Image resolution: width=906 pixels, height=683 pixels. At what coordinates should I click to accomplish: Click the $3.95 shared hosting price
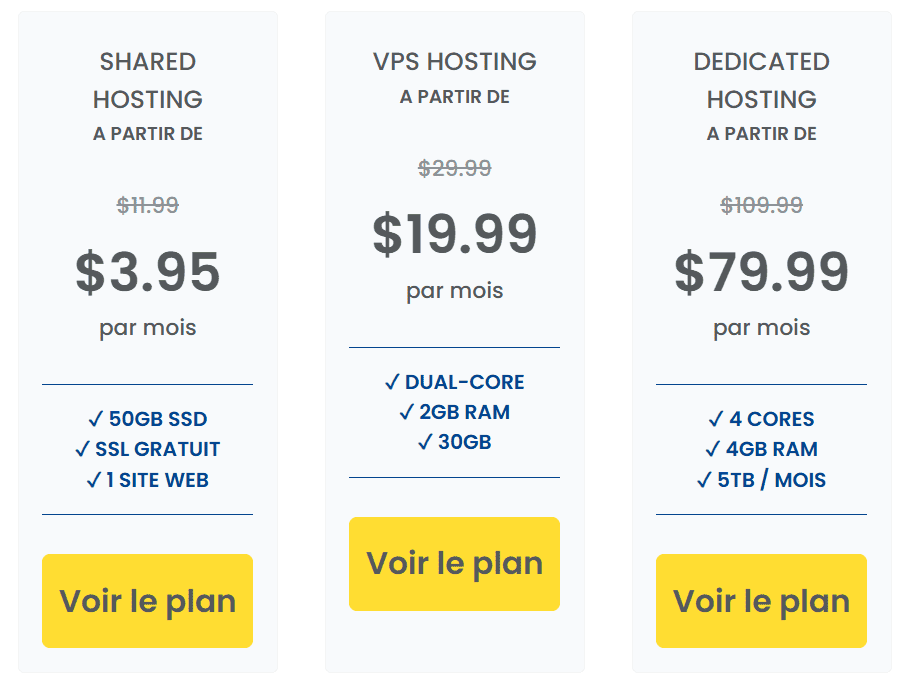(148, 272)
